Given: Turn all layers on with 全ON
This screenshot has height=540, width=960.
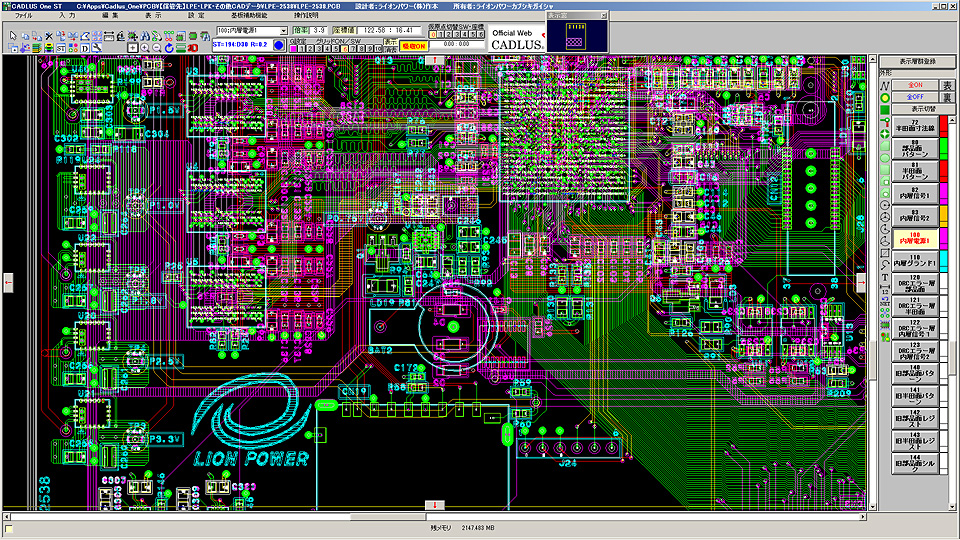Looking at the screenshot, I should [915, 84].
